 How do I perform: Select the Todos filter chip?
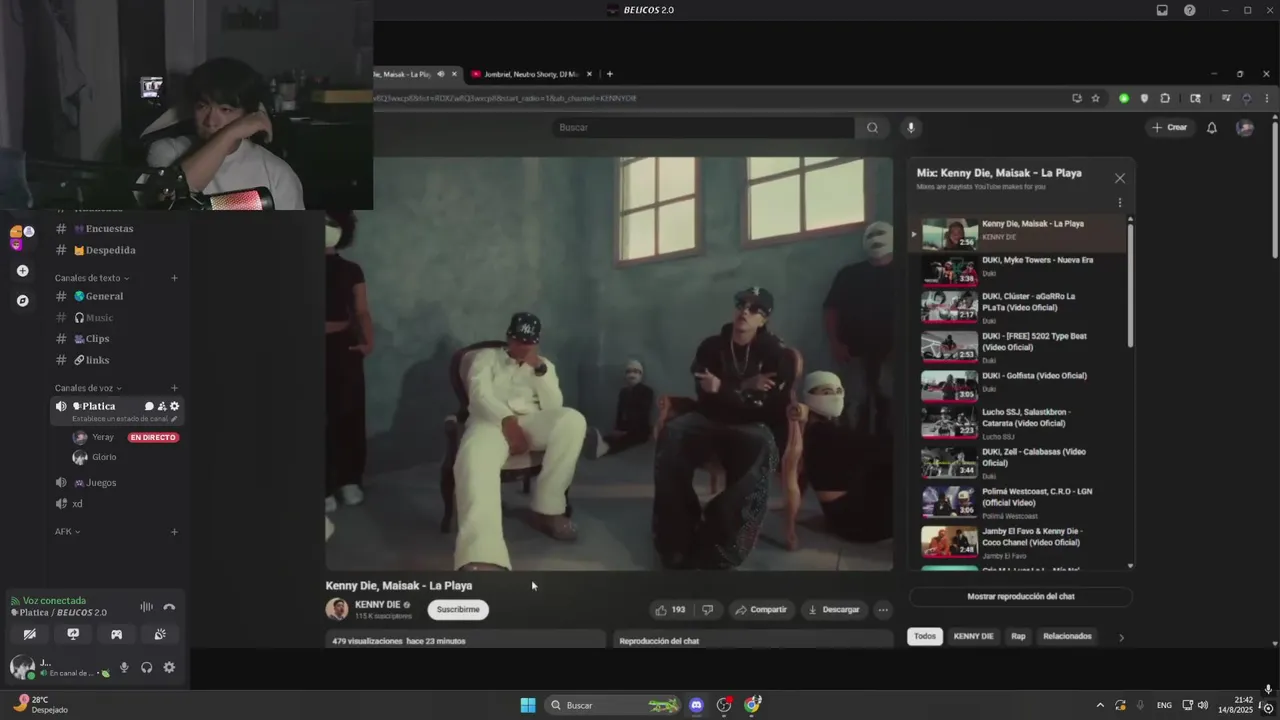point(925,636)
